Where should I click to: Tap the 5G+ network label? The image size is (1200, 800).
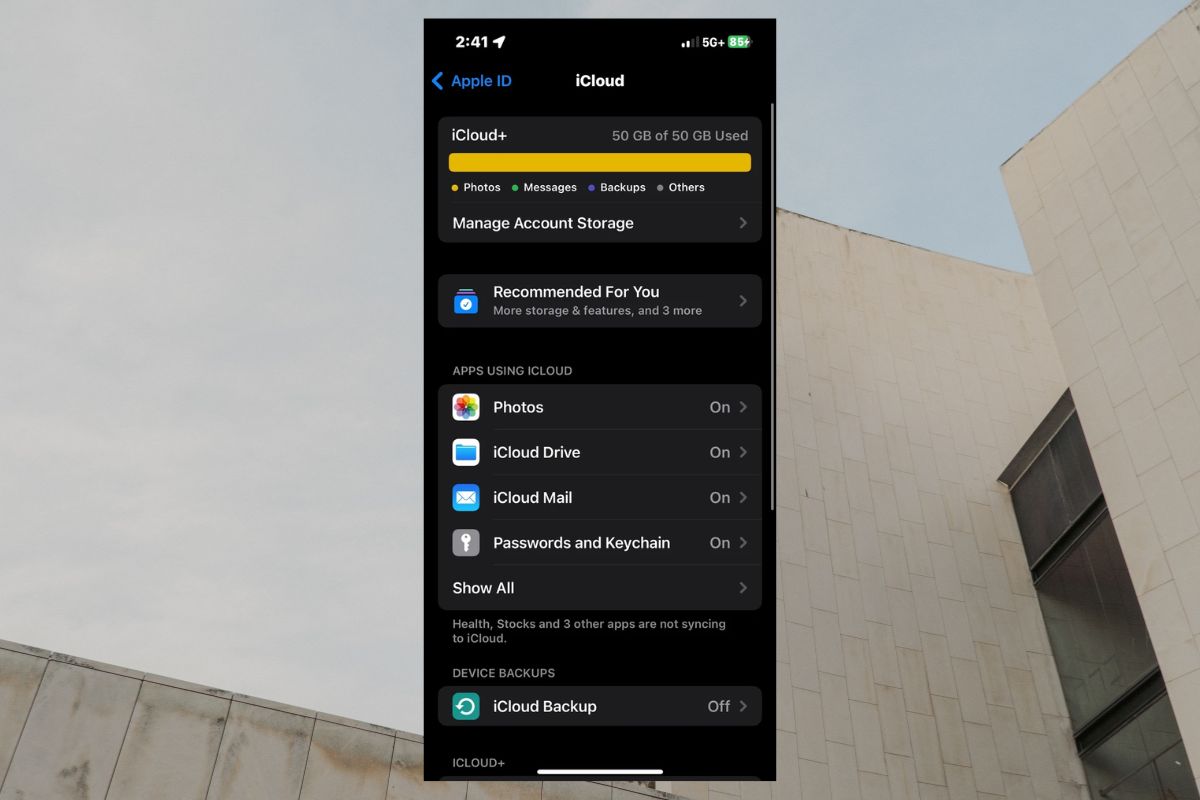pos(713,42)
